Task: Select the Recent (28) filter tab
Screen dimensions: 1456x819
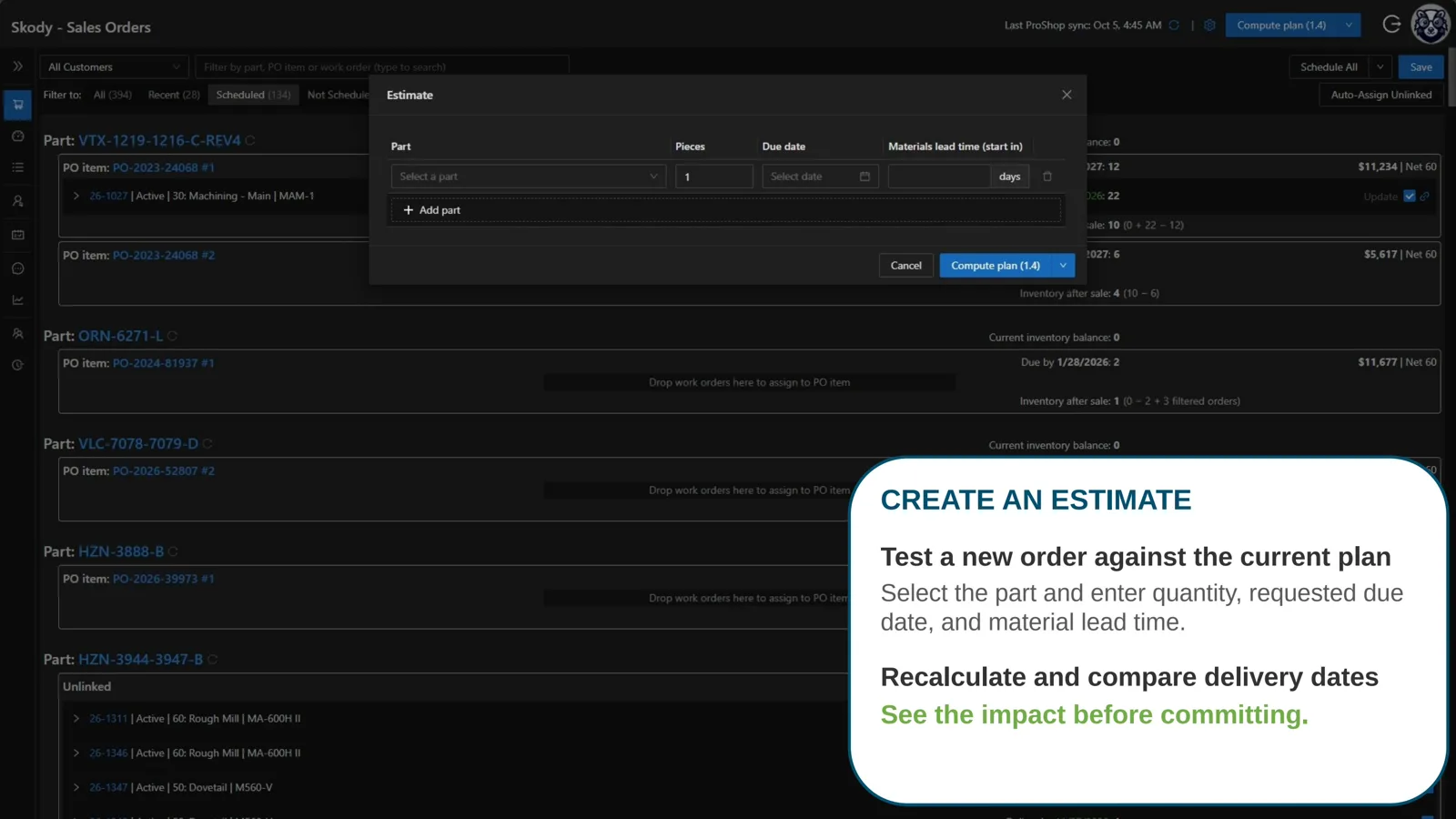Action: (174, 95)
